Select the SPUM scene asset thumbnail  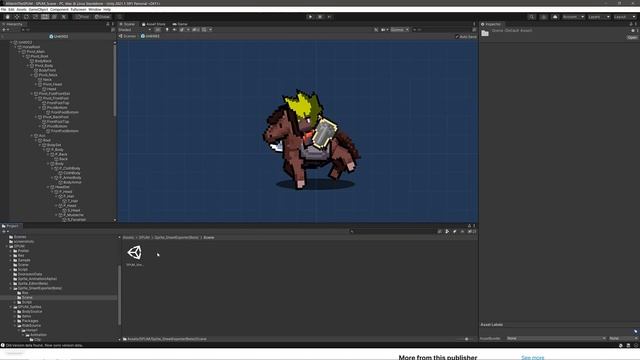click(134, 253)
